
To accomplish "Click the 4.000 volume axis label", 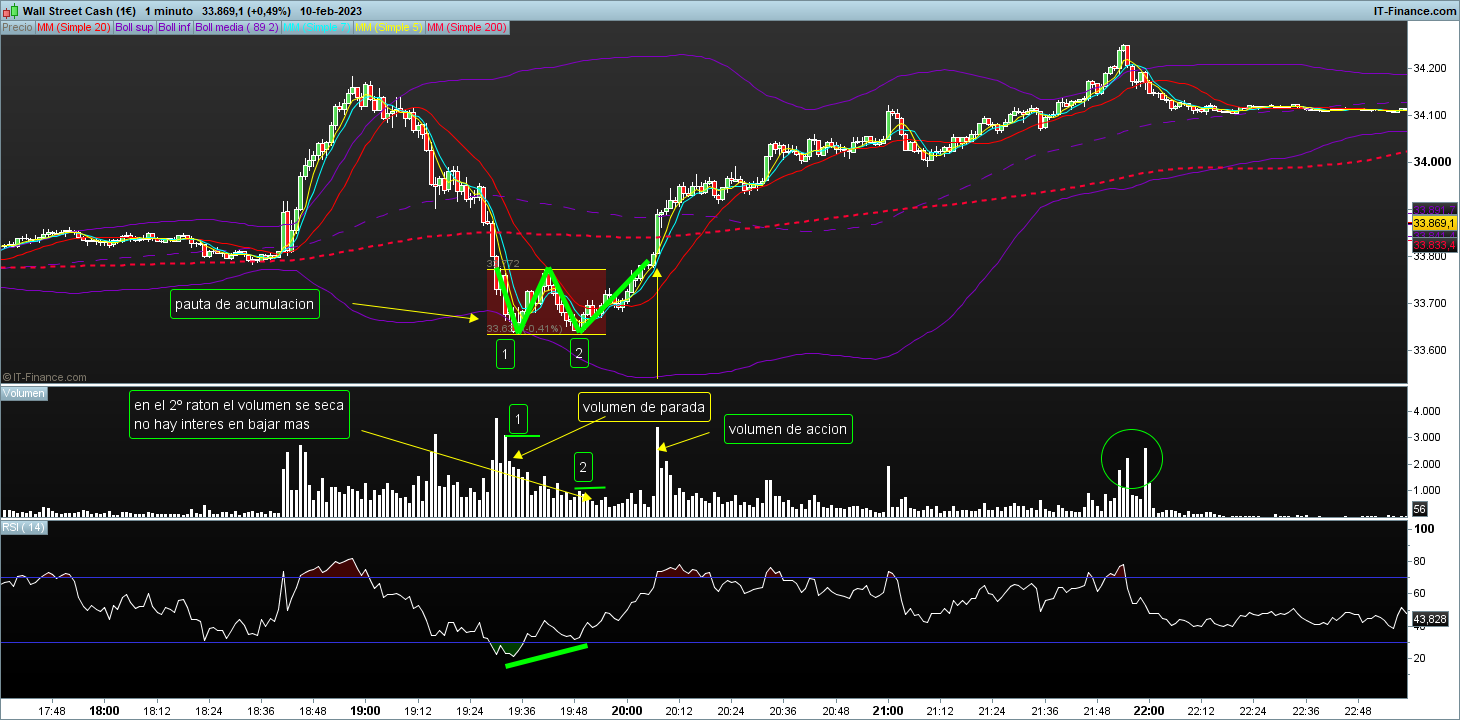I will pos(1427,411).
